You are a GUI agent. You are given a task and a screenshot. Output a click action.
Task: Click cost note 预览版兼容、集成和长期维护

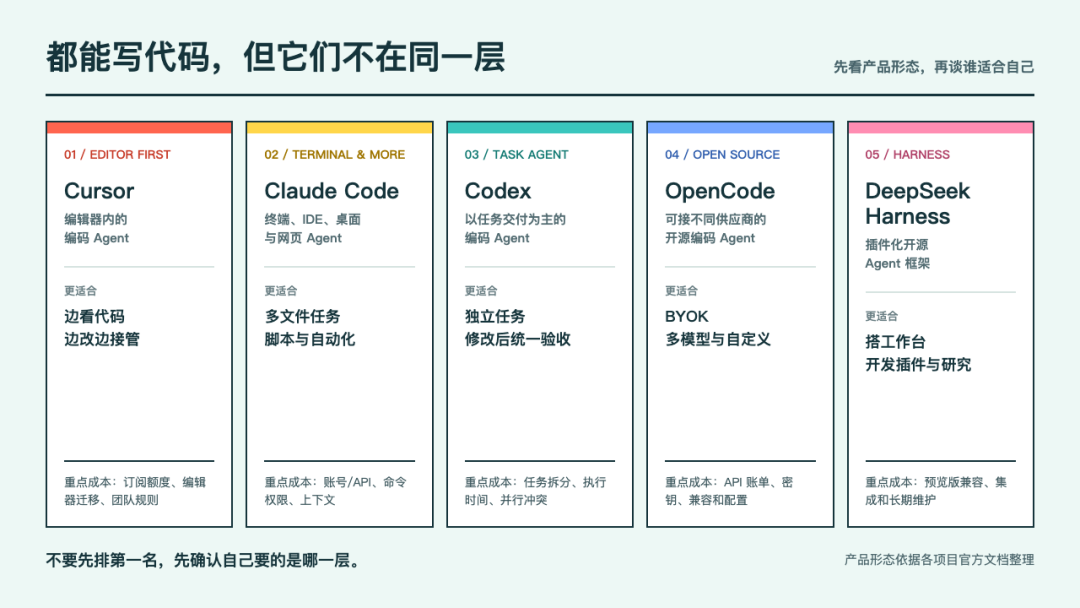pos(936,491)
